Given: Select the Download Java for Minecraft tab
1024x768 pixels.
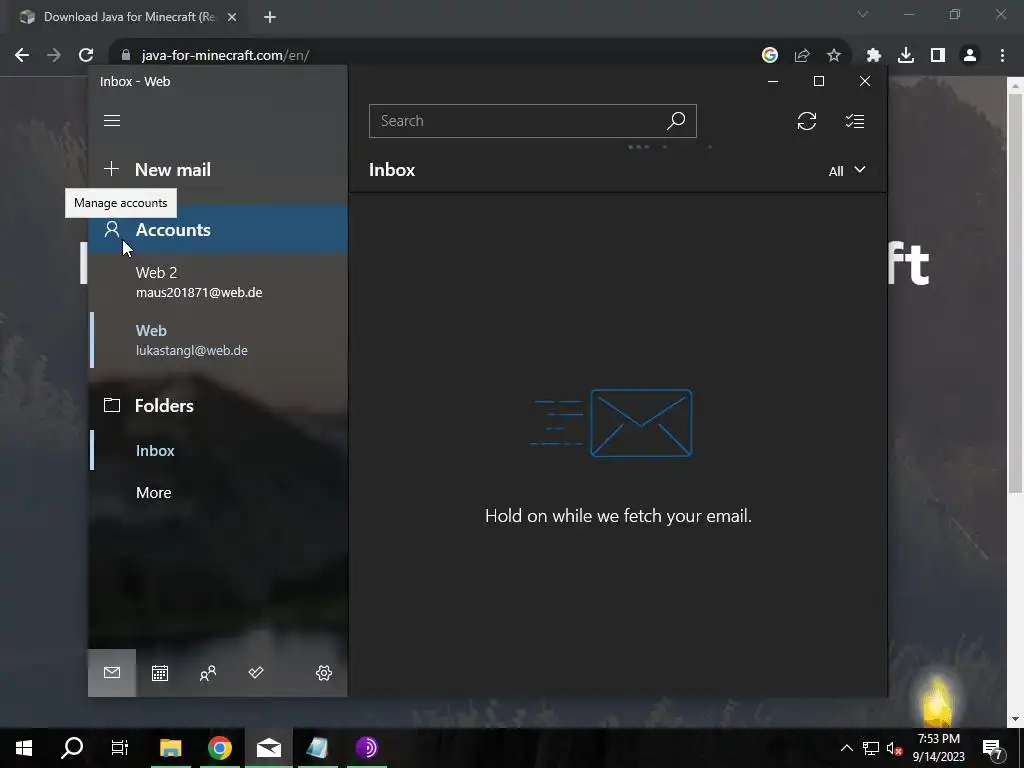Looking at the screenshot, I should 127,17.
